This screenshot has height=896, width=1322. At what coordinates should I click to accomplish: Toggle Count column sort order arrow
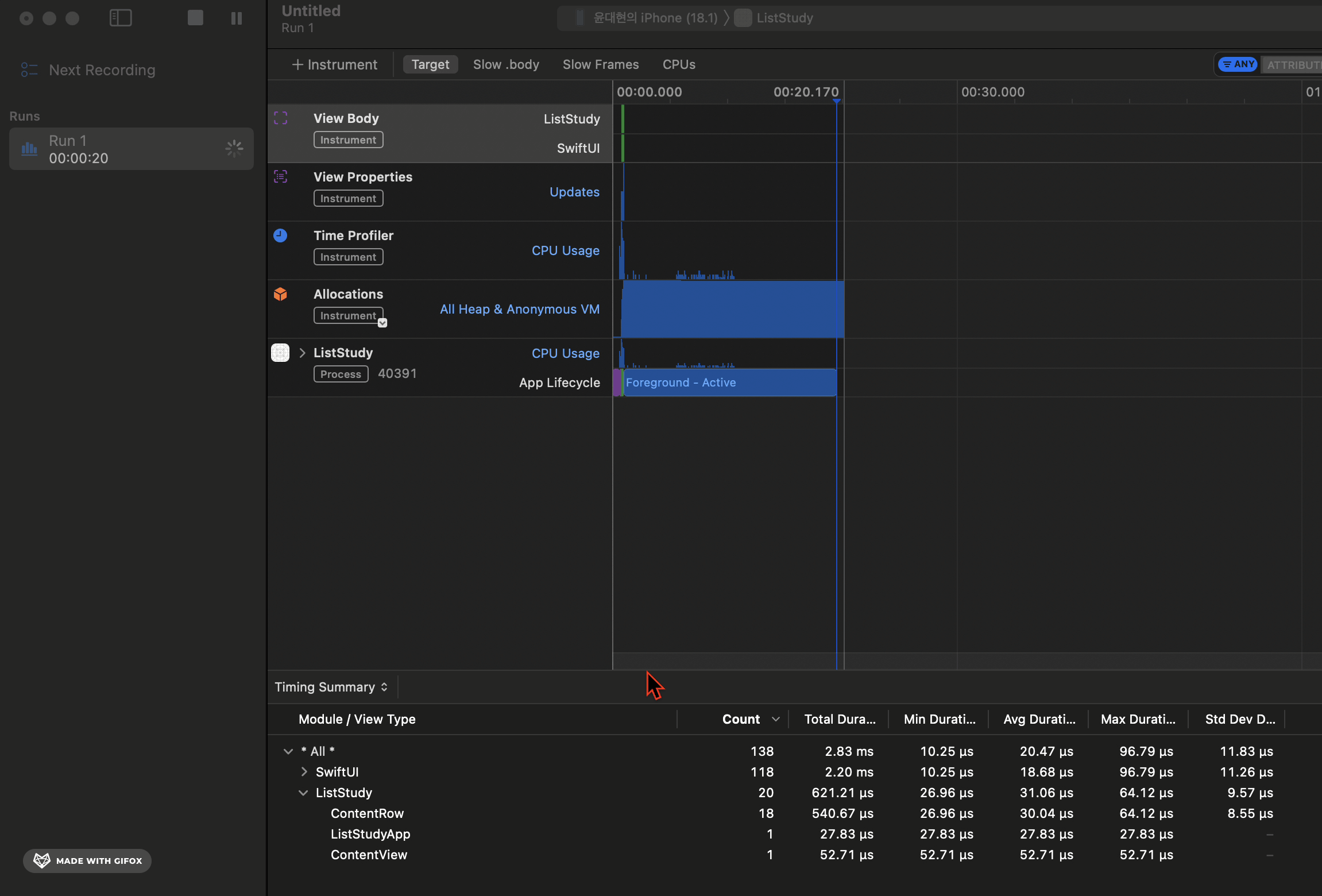pyautogui.click(x=776, y=719)
